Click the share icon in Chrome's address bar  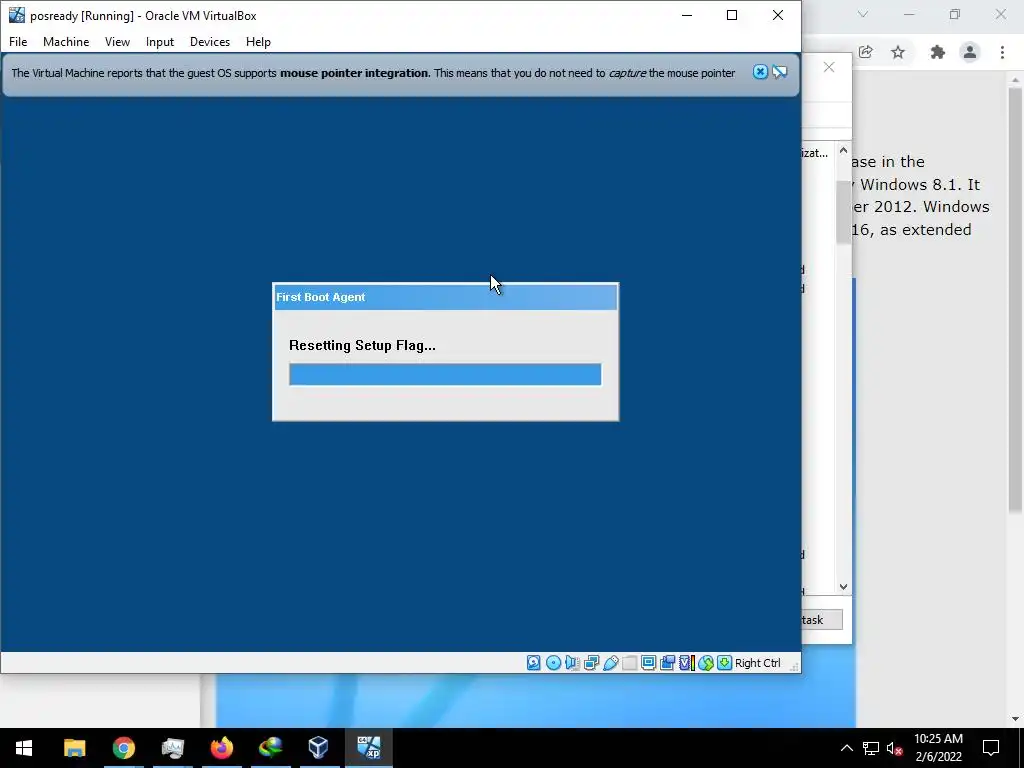click(x=866, y=52)
